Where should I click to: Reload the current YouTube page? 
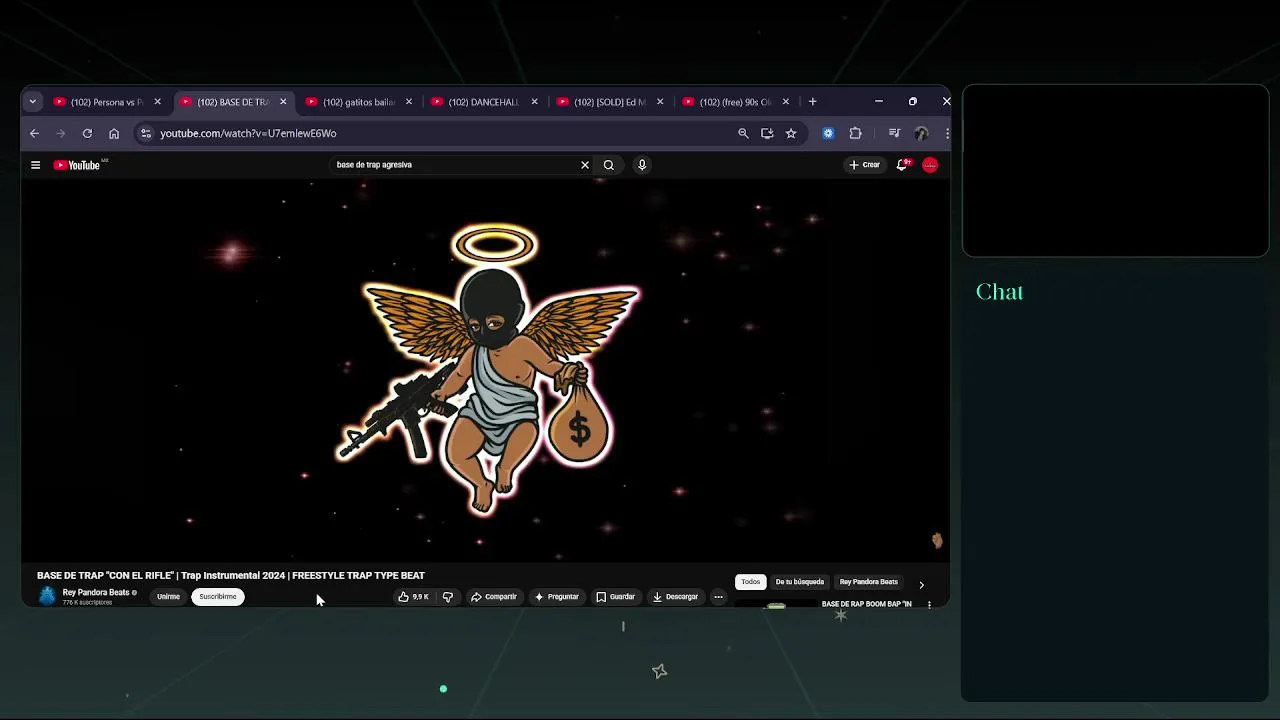point(87,133)
